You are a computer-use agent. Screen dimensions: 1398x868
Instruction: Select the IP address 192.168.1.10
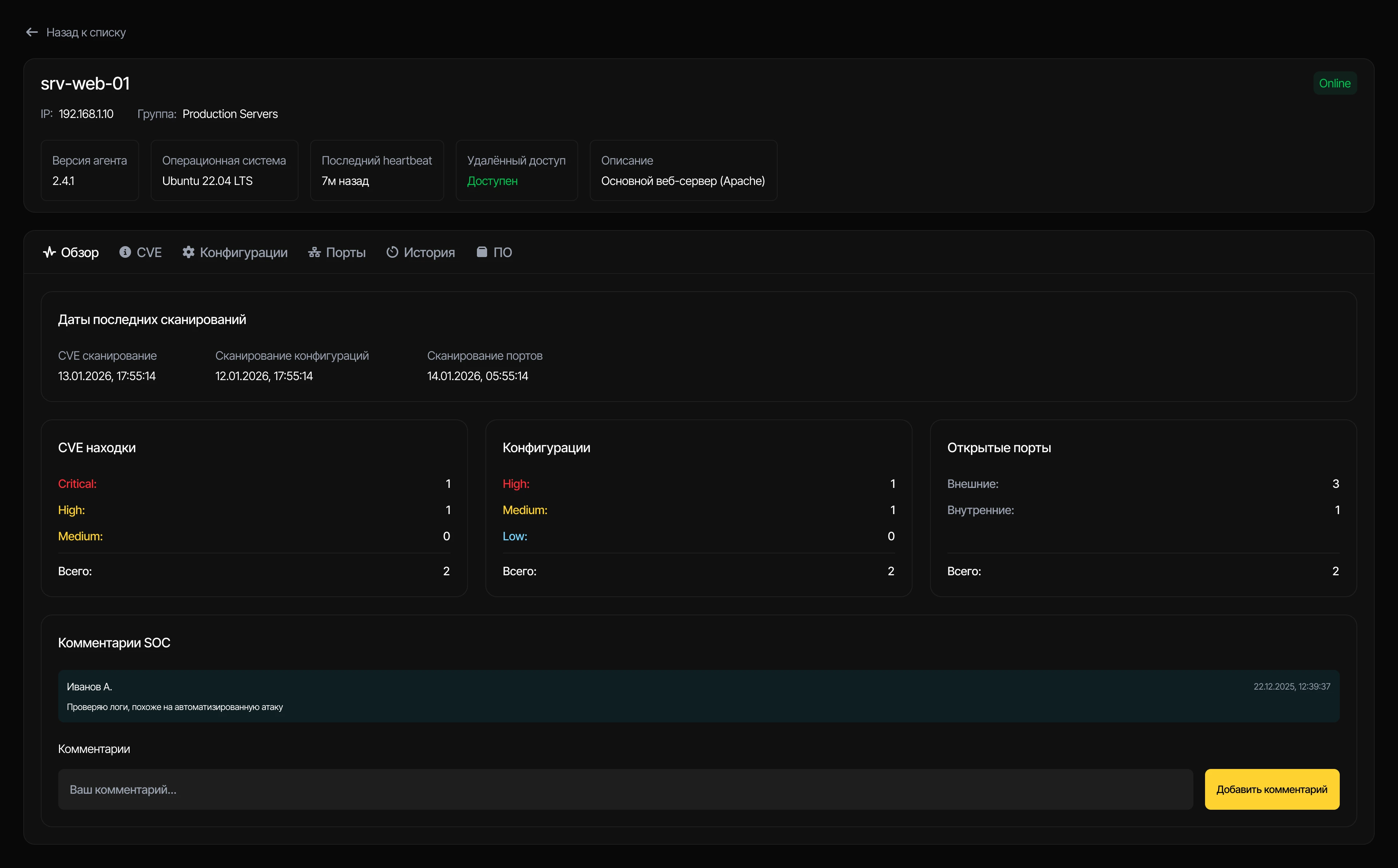pyautogui.click(x=86, y=114)
